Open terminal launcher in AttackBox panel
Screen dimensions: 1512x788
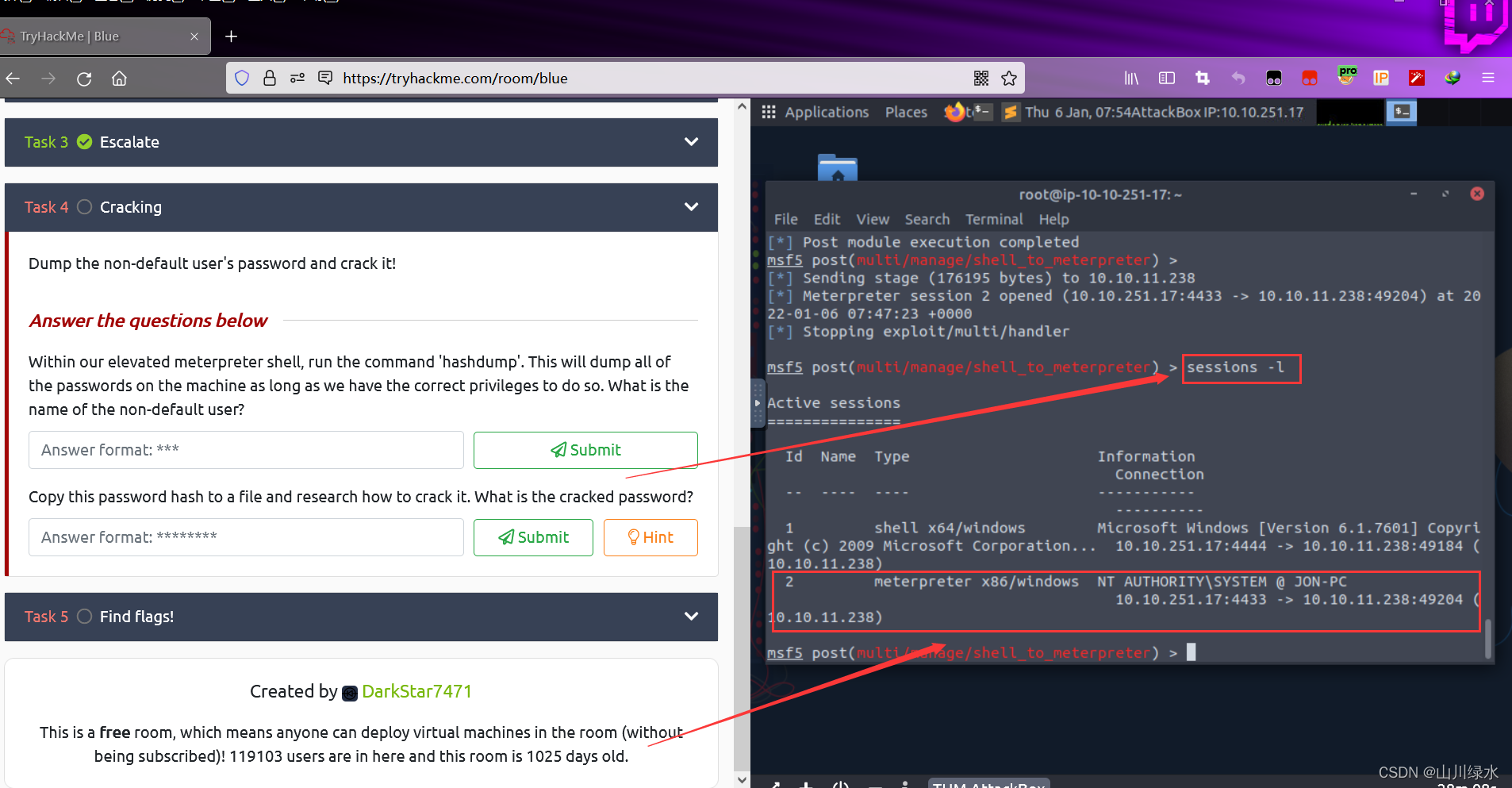click(x=982, y=112)
